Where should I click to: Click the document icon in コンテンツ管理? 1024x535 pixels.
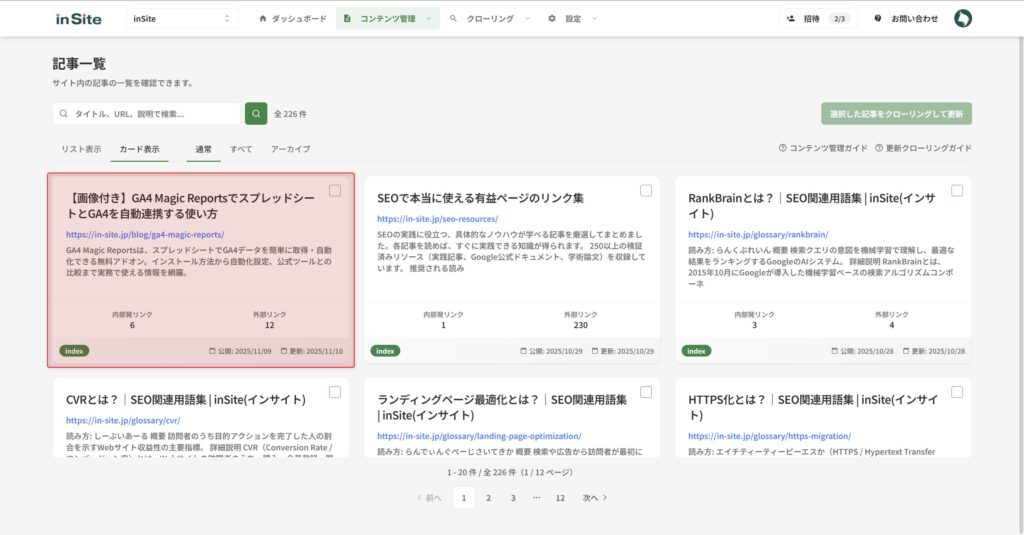pyautogui.click(x=347, y=19)
